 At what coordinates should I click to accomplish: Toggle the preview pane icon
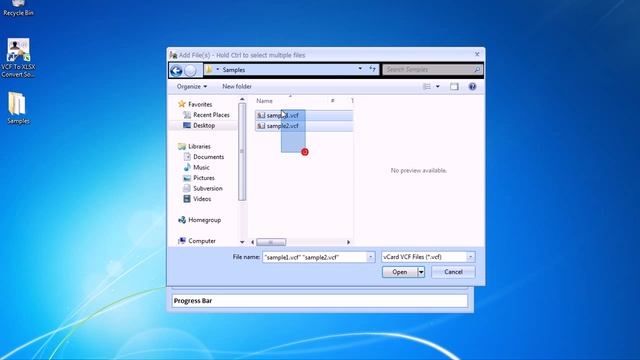pyautogui.click(x=454, y=87)
